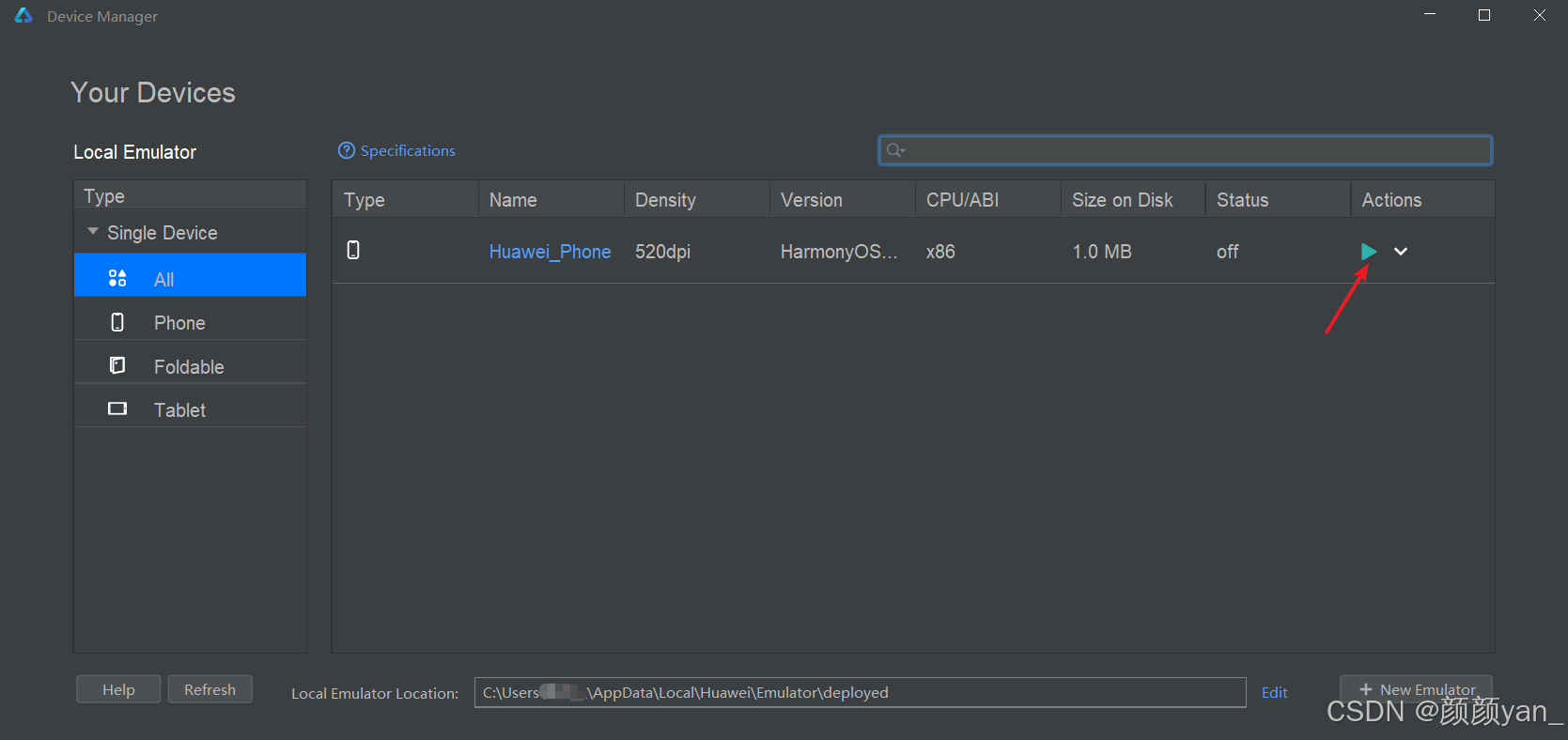
Task: Sort by the Version column header
Action: click(843, 200)
